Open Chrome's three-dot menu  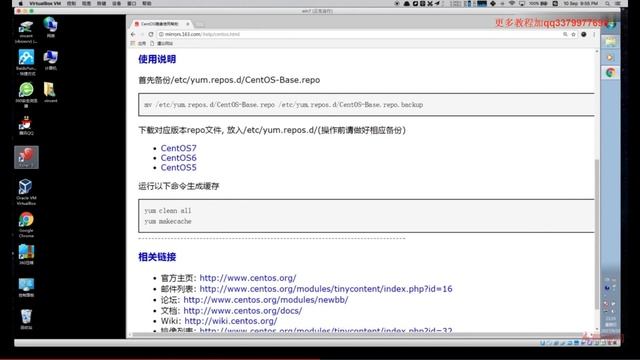[594, 34]
